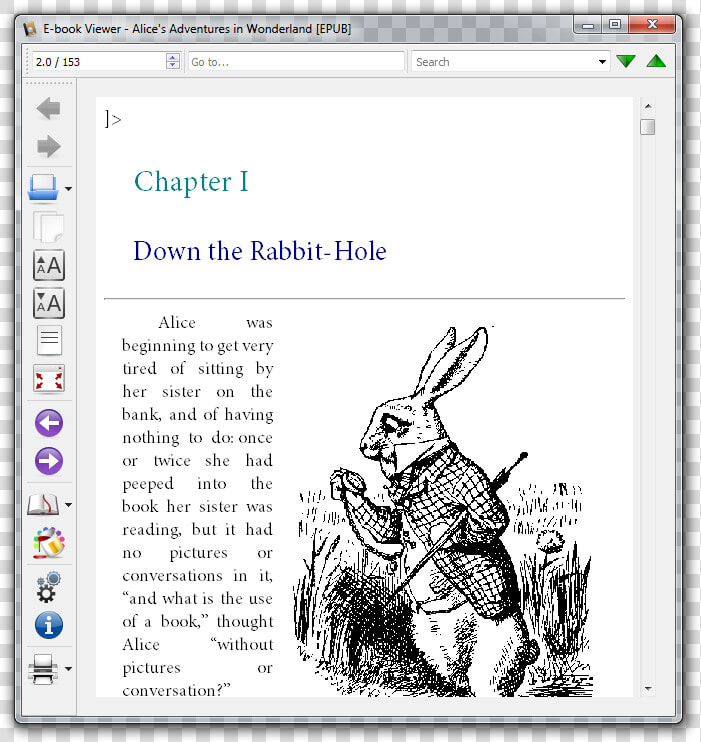
Task: Increment the page number spinner up
Action: point(173,57)
